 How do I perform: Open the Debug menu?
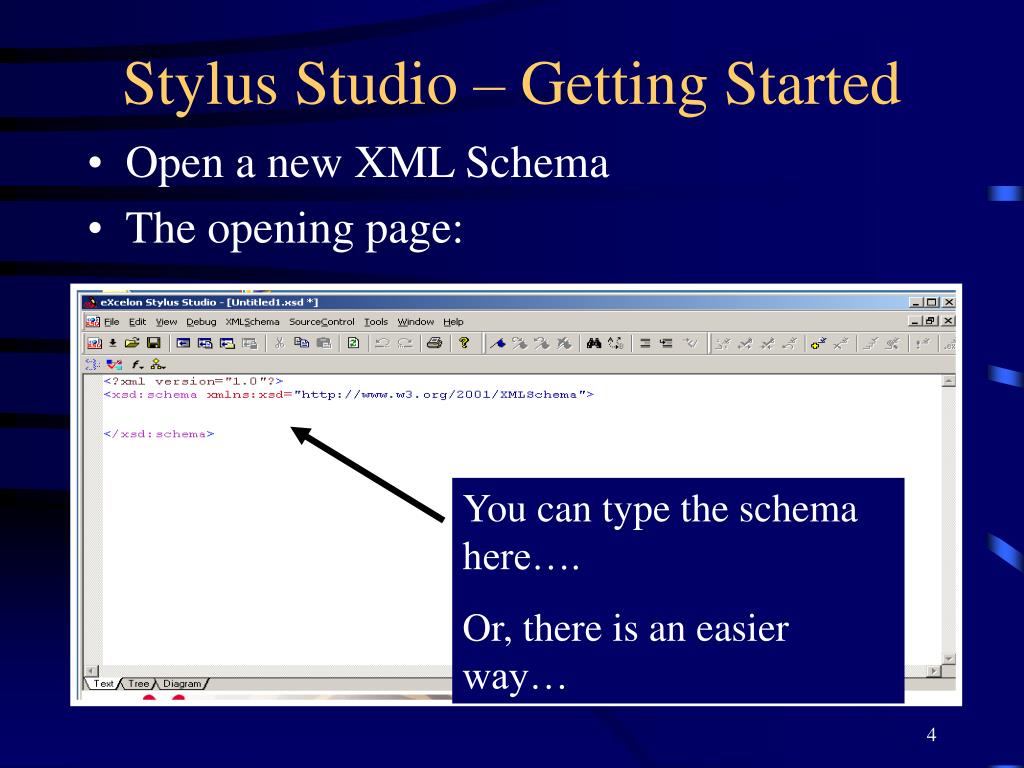pyautogui.click(x=201, y=322)
